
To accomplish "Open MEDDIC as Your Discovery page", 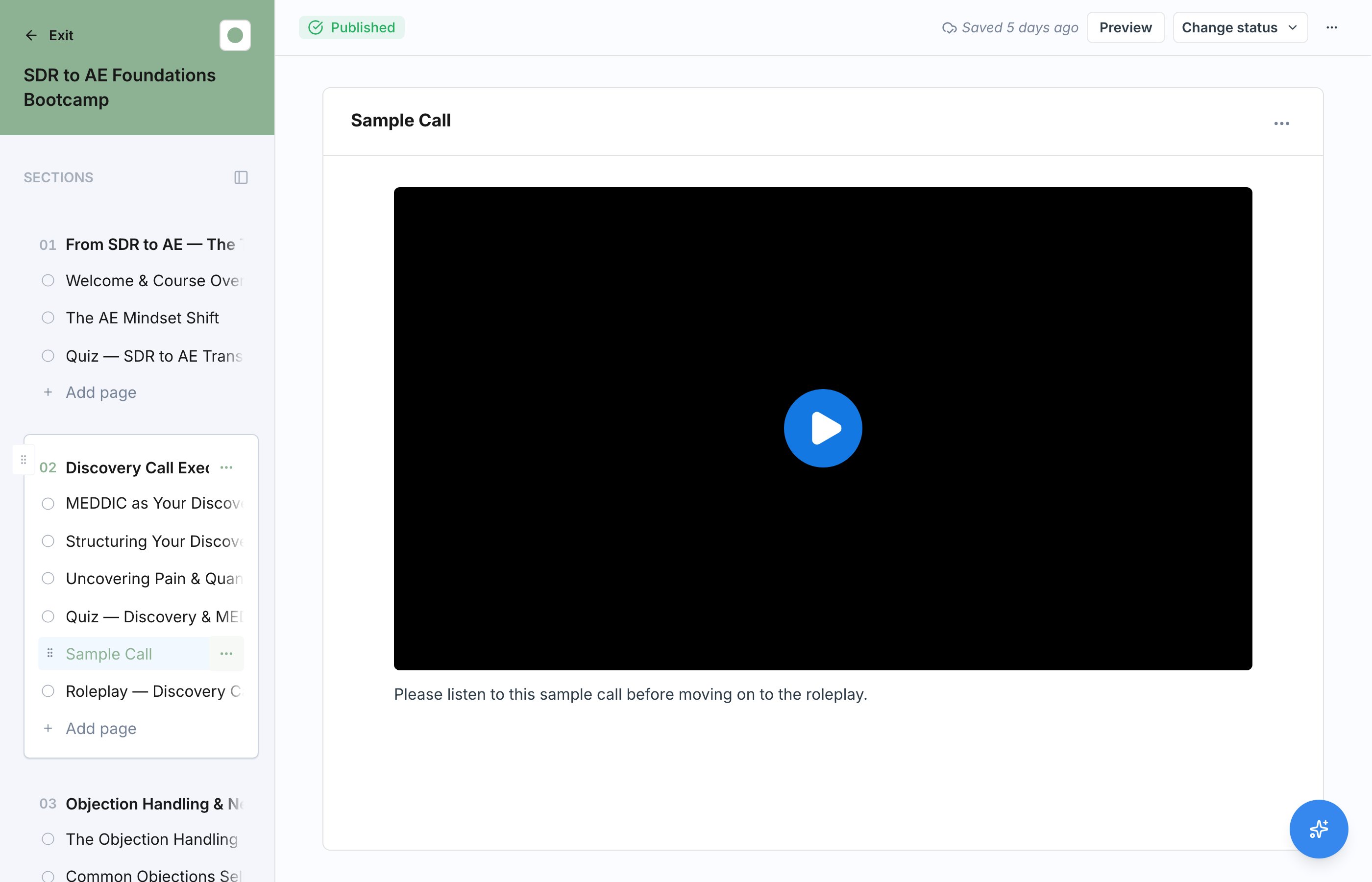I will [154, 503].
